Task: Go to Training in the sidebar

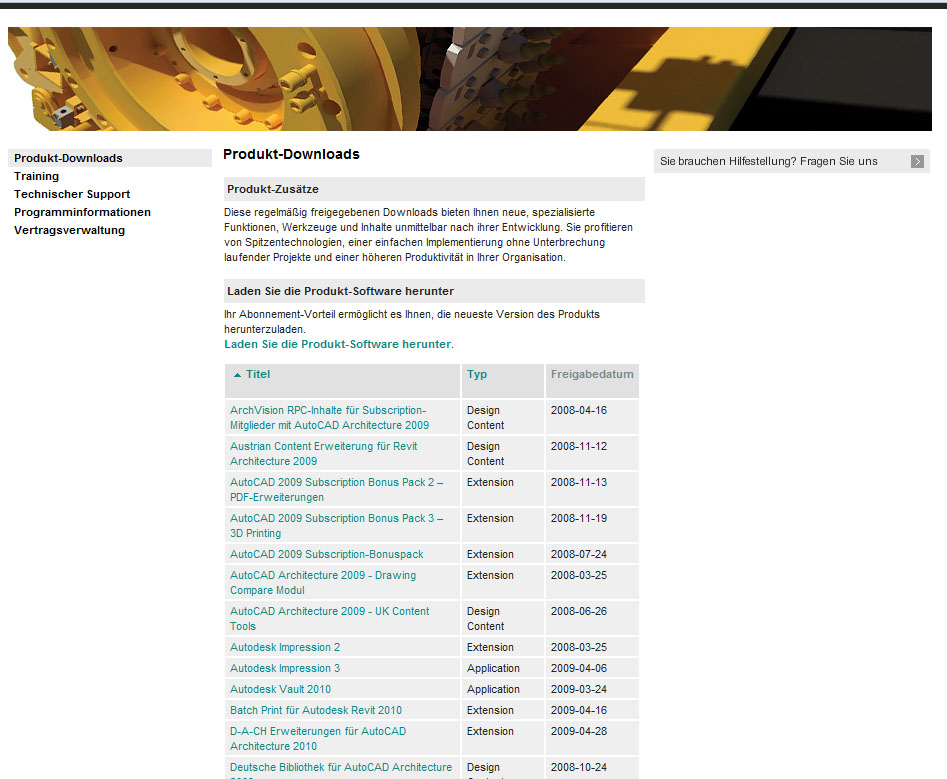Action: pyautogui.click(x=36, y=176)
